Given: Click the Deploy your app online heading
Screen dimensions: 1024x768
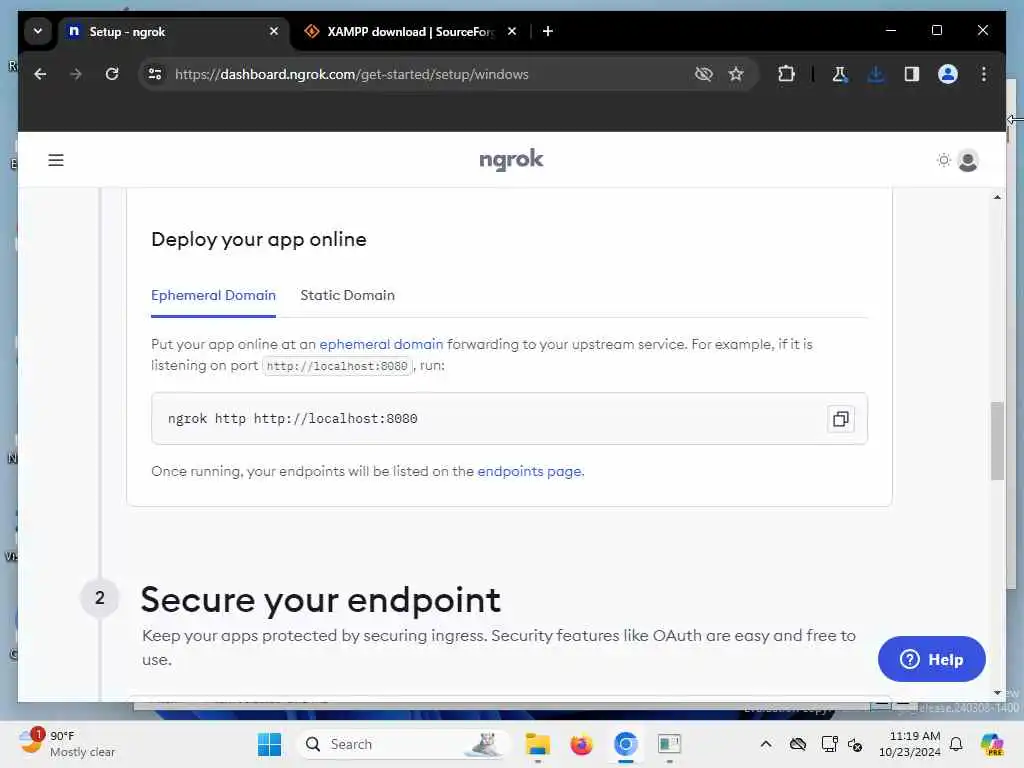Looking at the screenshot, I should point(259,240).
